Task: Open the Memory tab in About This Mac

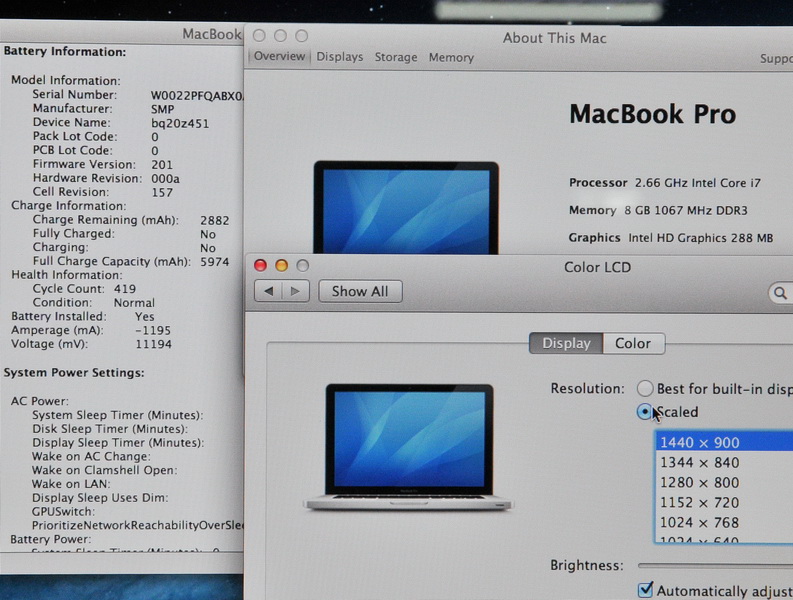Action: 451,58
